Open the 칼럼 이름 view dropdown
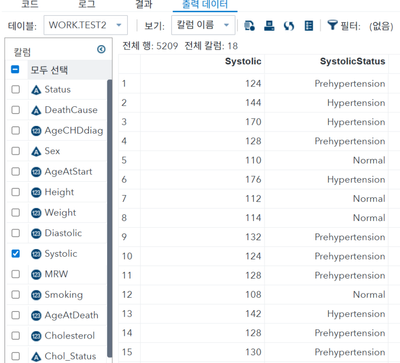Viewport: 400px width, 363px height. [x=203, y=25]
